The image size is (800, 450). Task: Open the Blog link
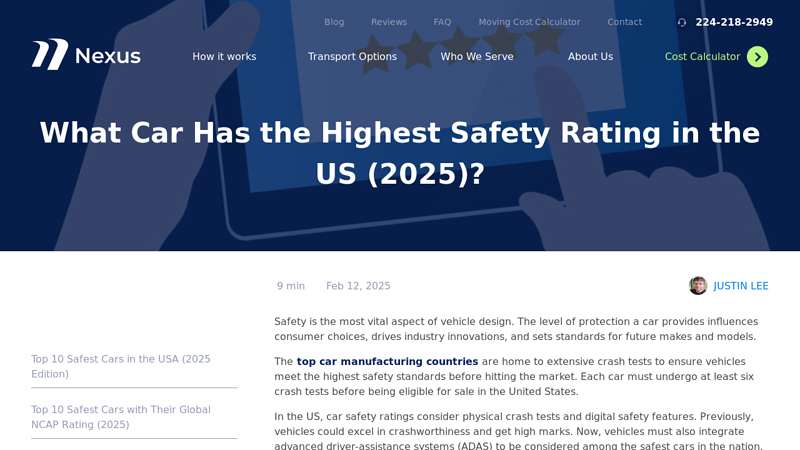[334, 22]
